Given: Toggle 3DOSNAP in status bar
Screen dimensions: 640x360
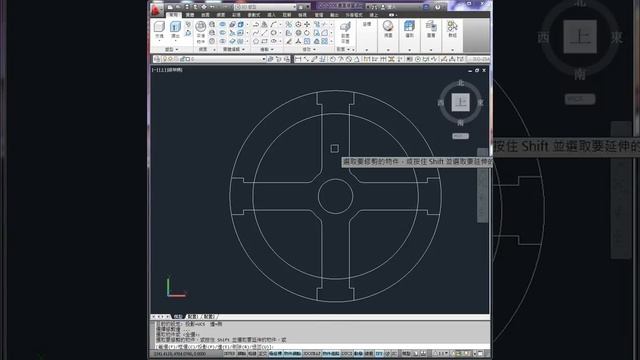Looking at the screenshot, I should 312,353.
